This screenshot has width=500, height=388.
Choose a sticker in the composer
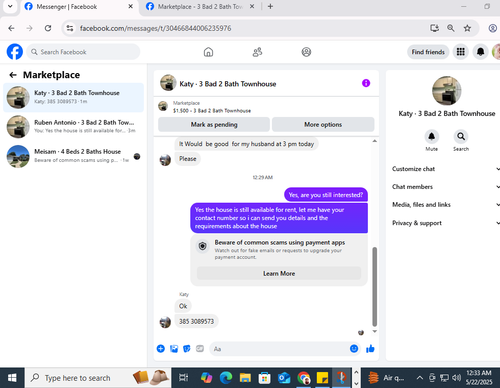point(187,349)
